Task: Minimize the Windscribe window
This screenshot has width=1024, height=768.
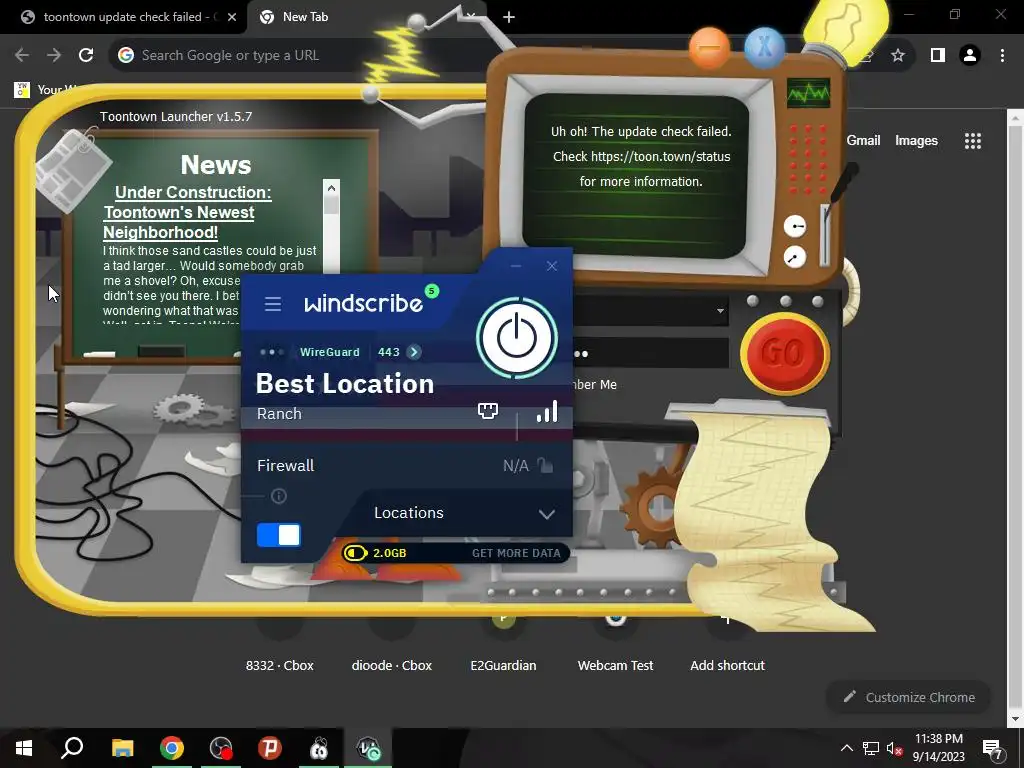Action: coord(516,266)
